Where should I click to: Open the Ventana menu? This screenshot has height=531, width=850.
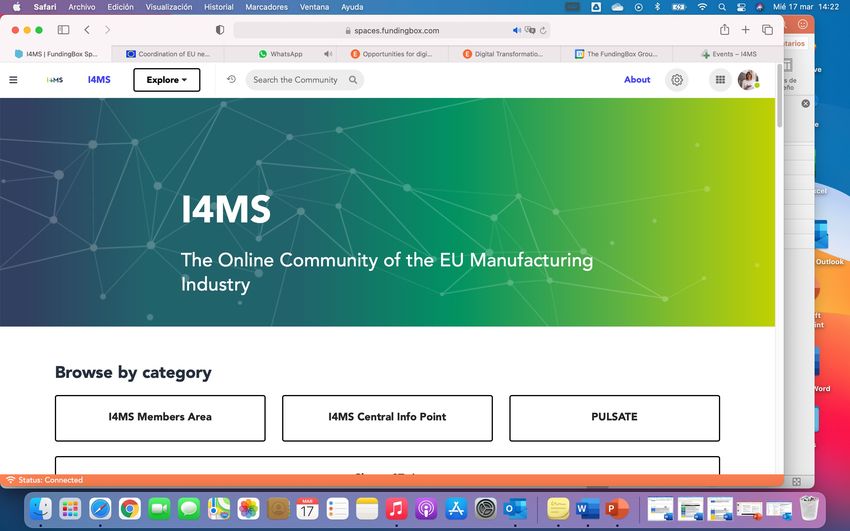click(x=314, y=7)
